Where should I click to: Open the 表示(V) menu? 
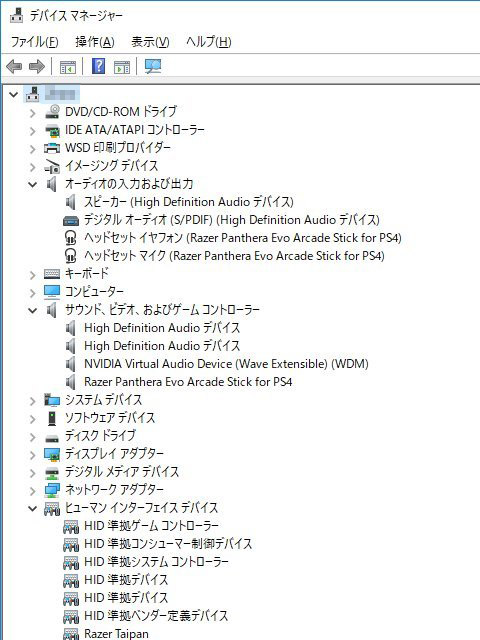coord(150,42)
